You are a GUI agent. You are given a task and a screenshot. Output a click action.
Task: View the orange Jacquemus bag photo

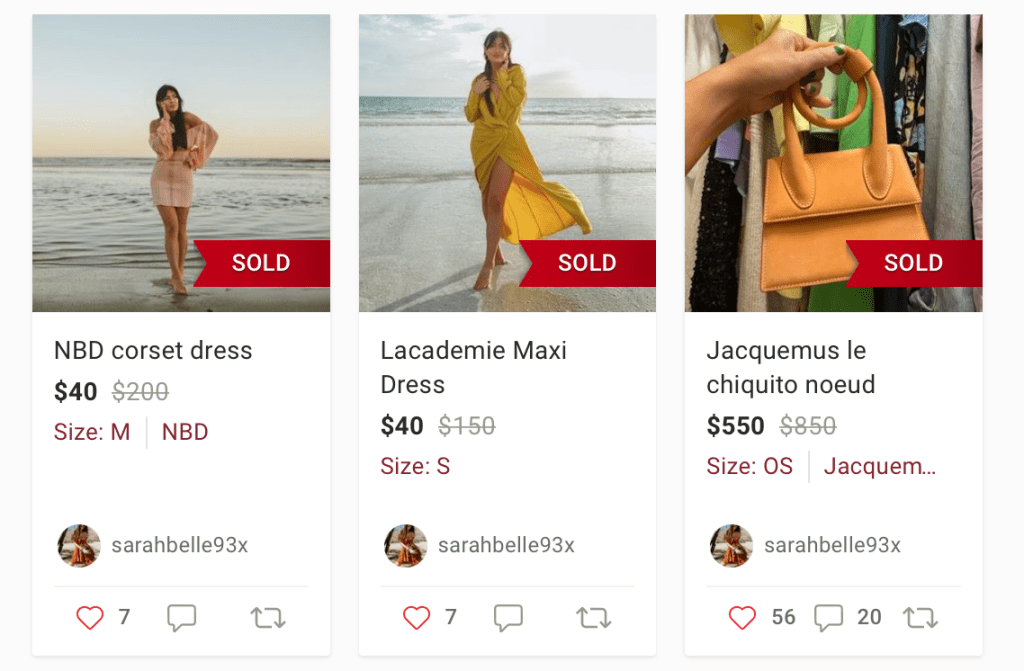click(833, 163)
